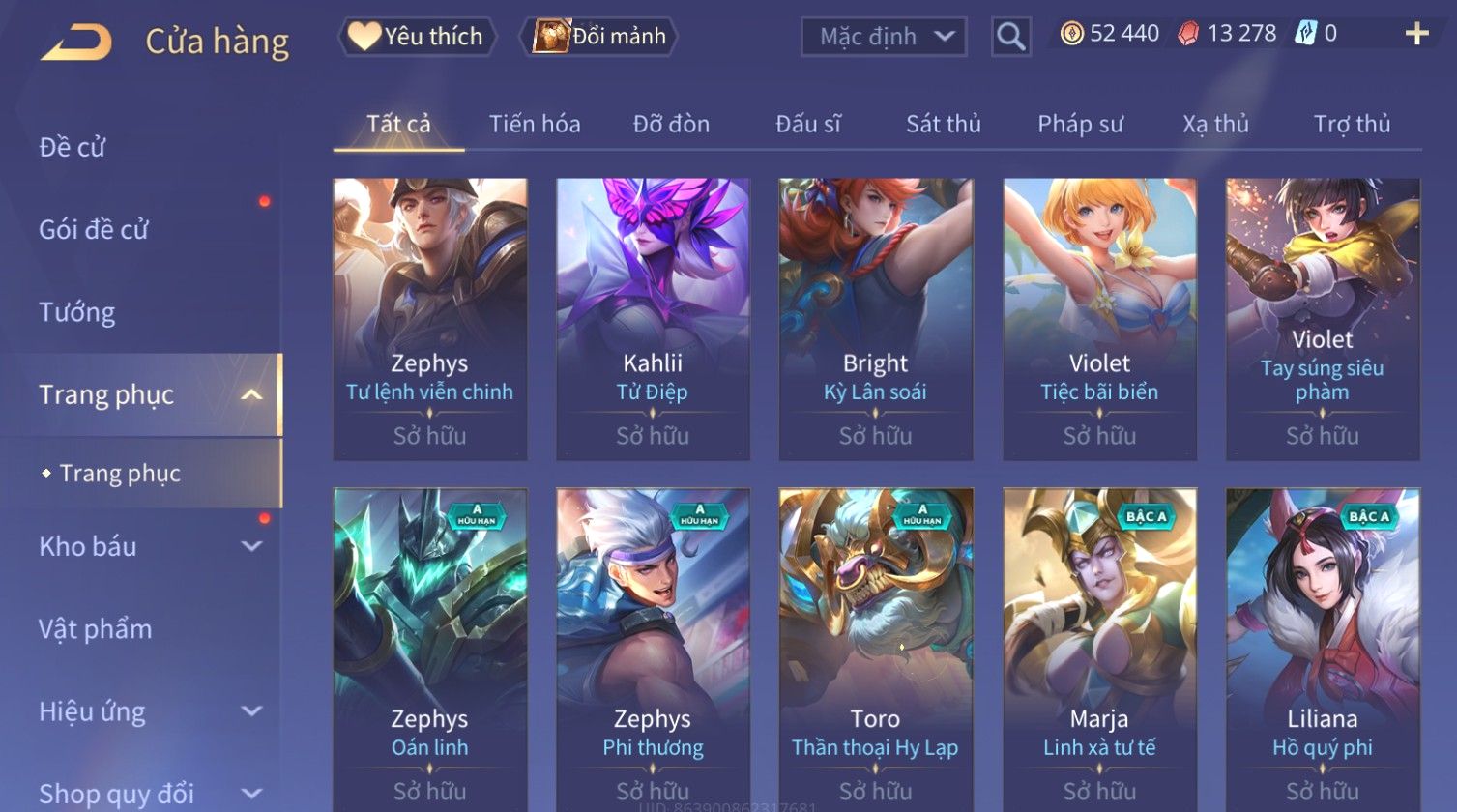The width and height of the screenshot is (1457, 812).
Task: Open the Tướng sidebar entry
Action: pyautogui.click(x=77, y=312)
